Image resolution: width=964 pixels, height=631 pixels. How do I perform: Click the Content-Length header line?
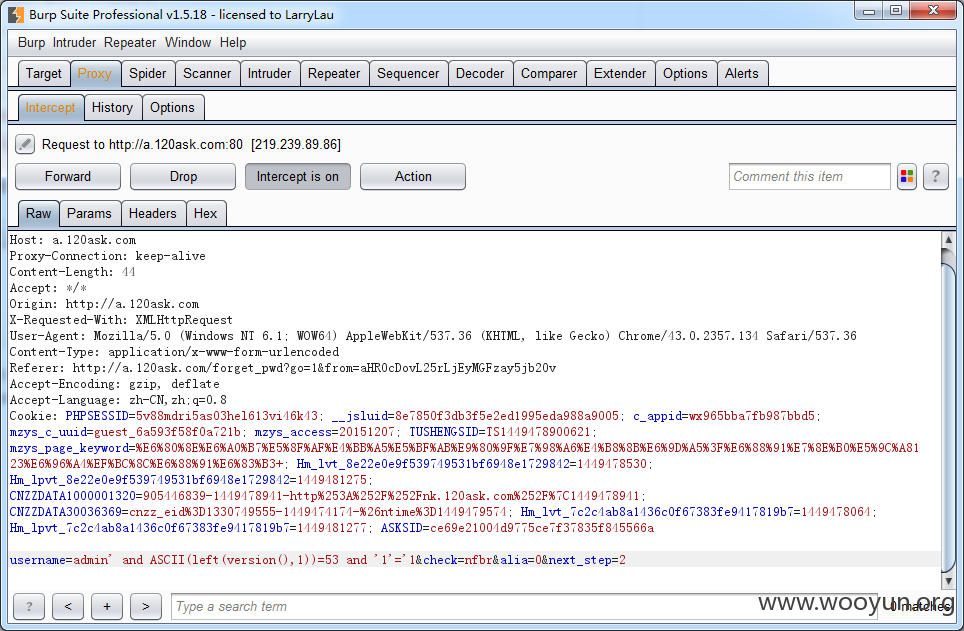pyautogui.click(x=72, y=272)
